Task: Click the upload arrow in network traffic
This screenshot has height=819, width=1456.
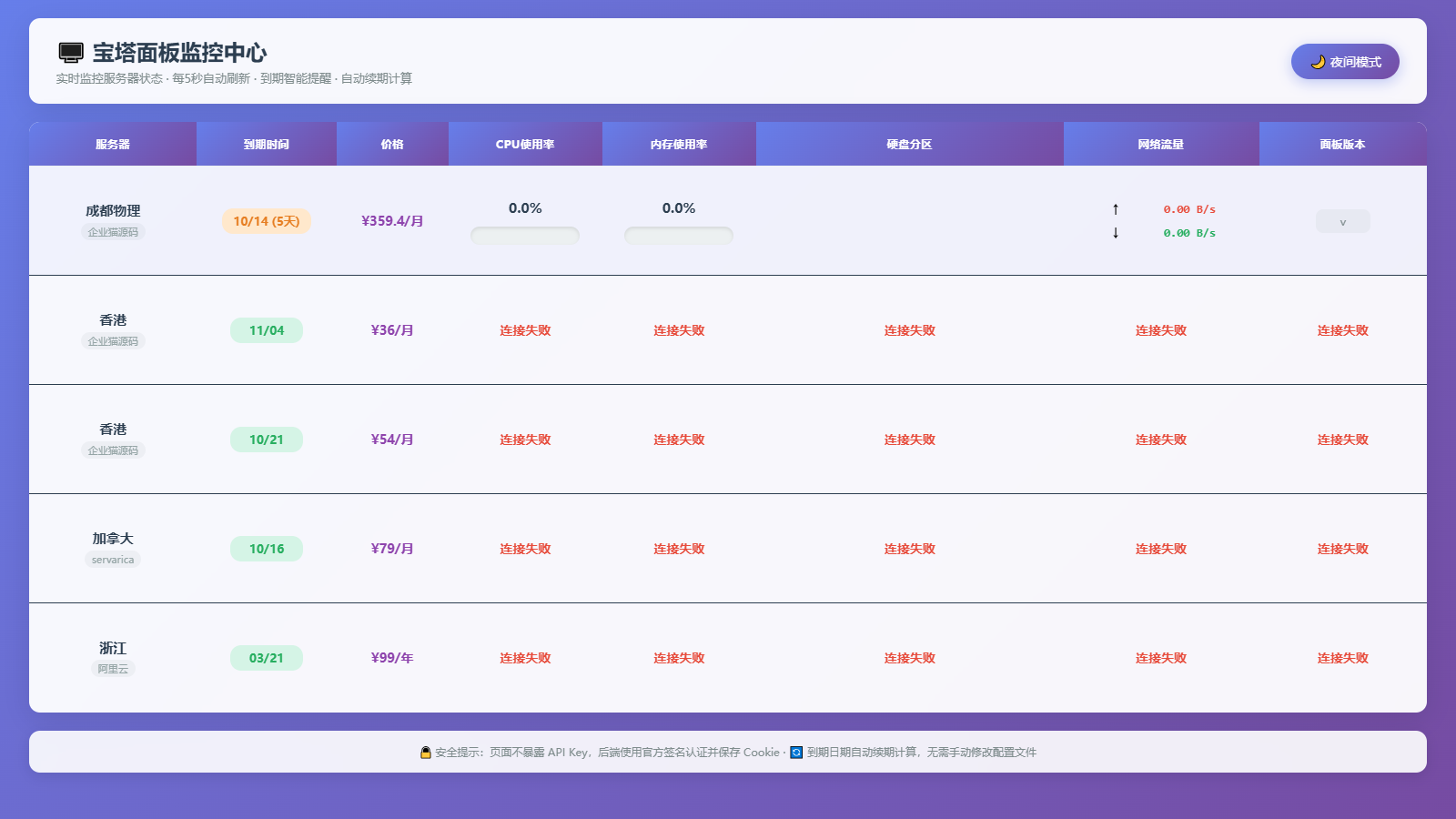Action: (1116, 209)
